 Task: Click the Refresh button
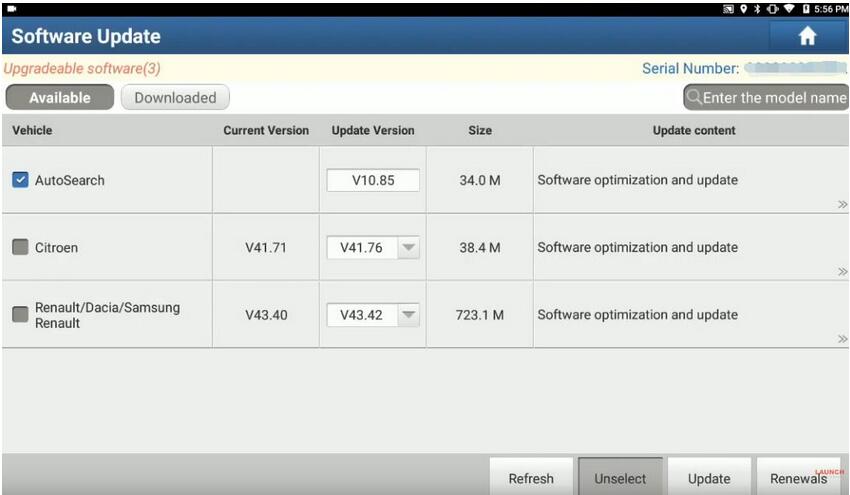pyautogui.click(x=531, y=477)
